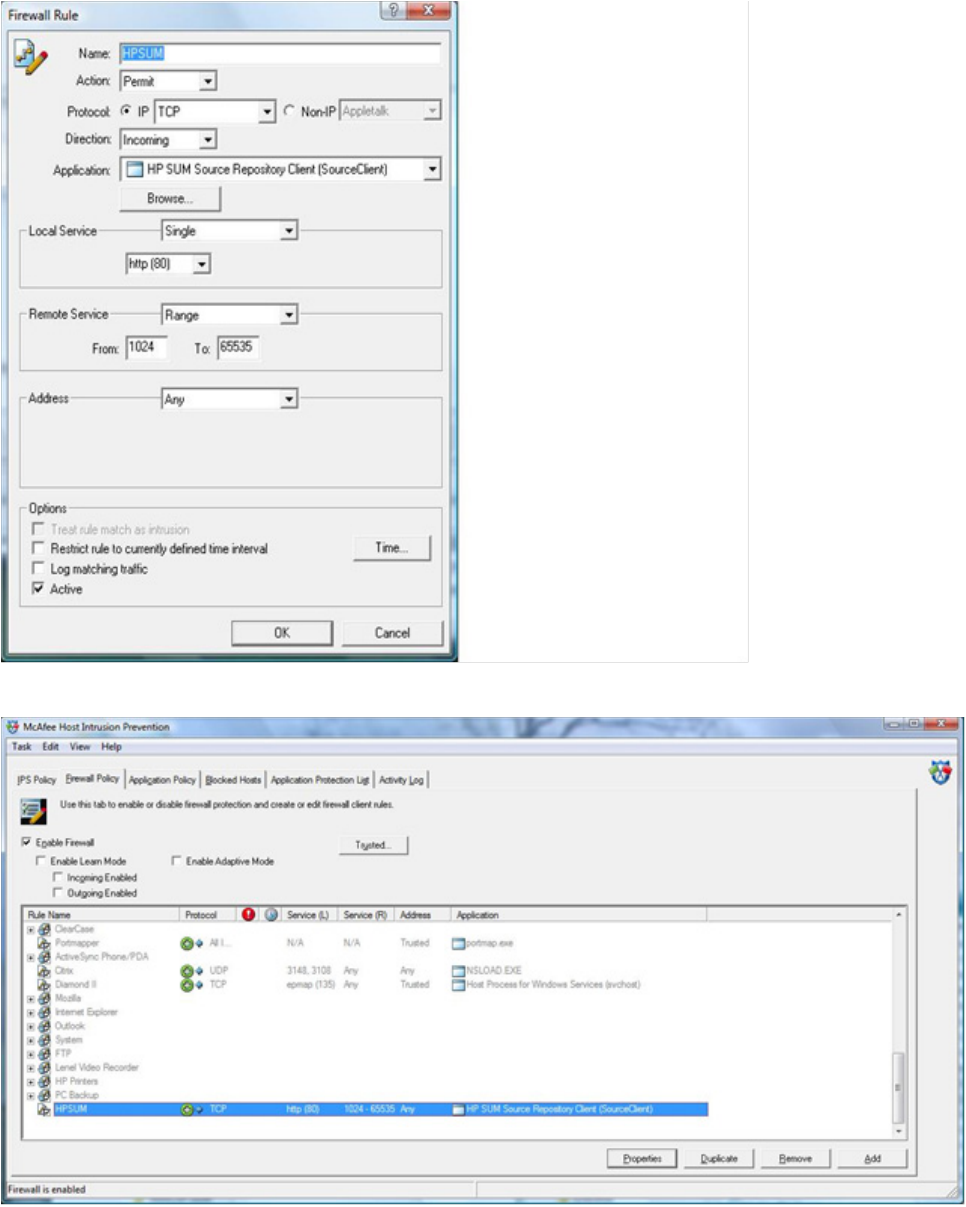
Task: Open the View menu
Action: coord(80,747)
